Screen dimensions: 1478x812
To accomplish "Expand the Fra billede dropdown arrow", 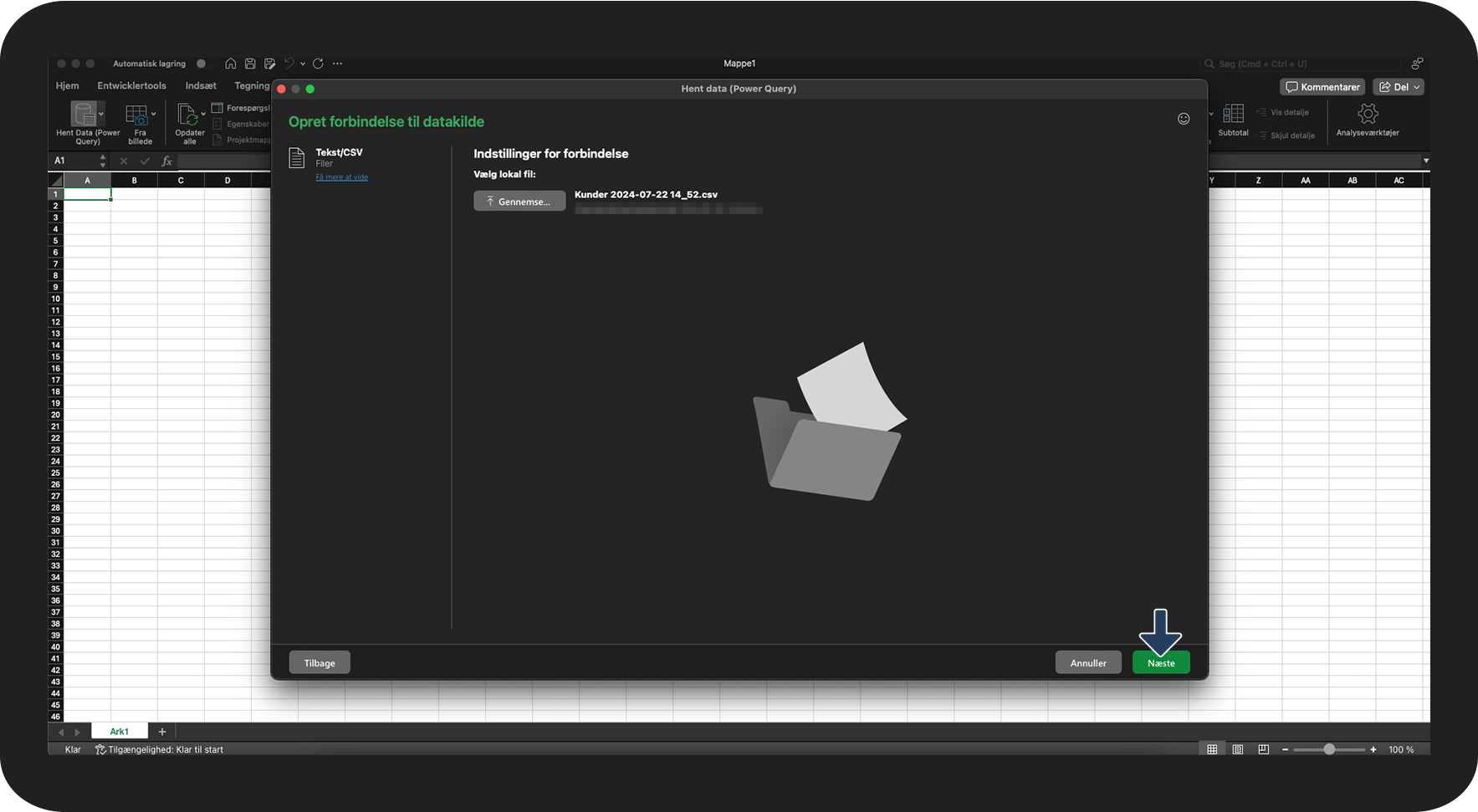I will pyautogui.click(x=153, y=114).
